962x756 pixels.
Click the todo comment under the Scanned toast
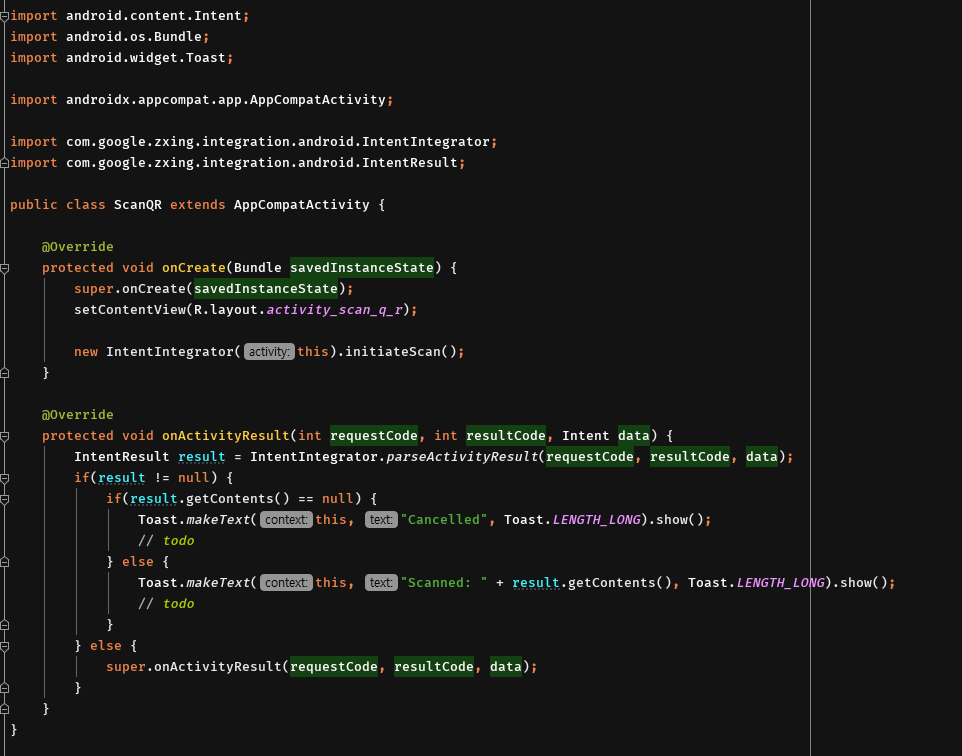coord(166,604)
